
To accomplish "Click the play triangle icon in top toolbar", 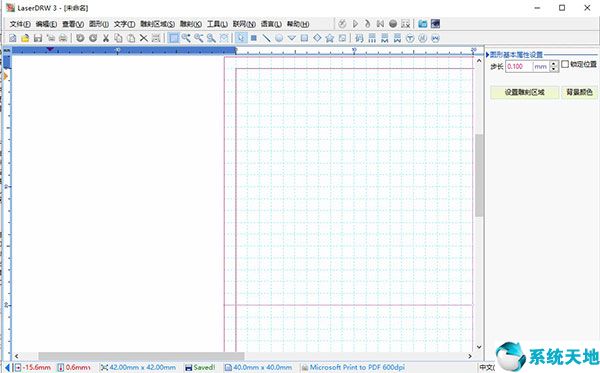I will pyautogui.click(x=355, y=24).
